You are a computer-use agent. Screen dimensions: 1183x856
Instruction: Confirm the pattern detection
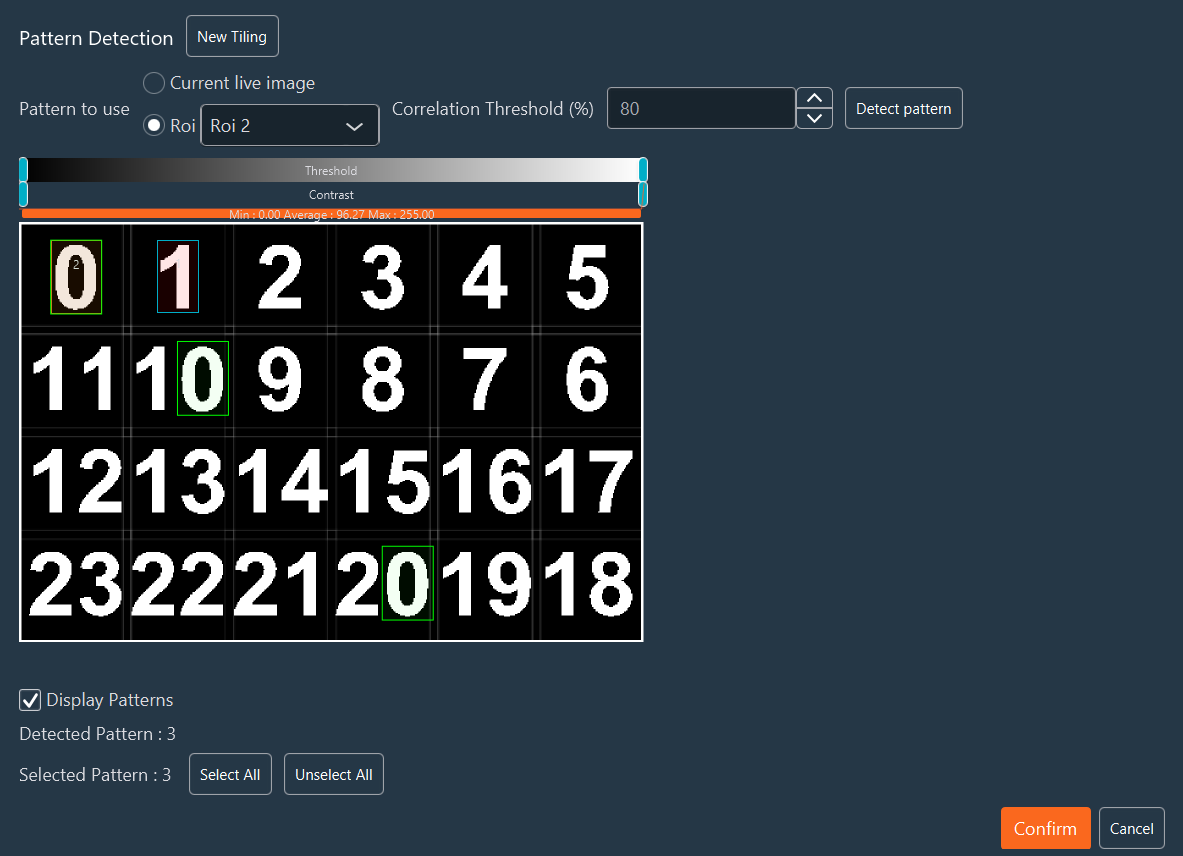click(x=1045, y=828)
